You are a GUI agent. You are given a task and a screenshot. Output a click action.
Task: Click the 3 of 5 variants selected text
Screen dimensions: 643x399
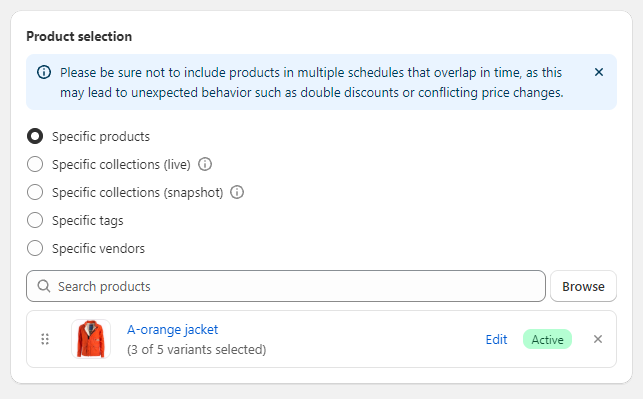click(x=196, y=349)
